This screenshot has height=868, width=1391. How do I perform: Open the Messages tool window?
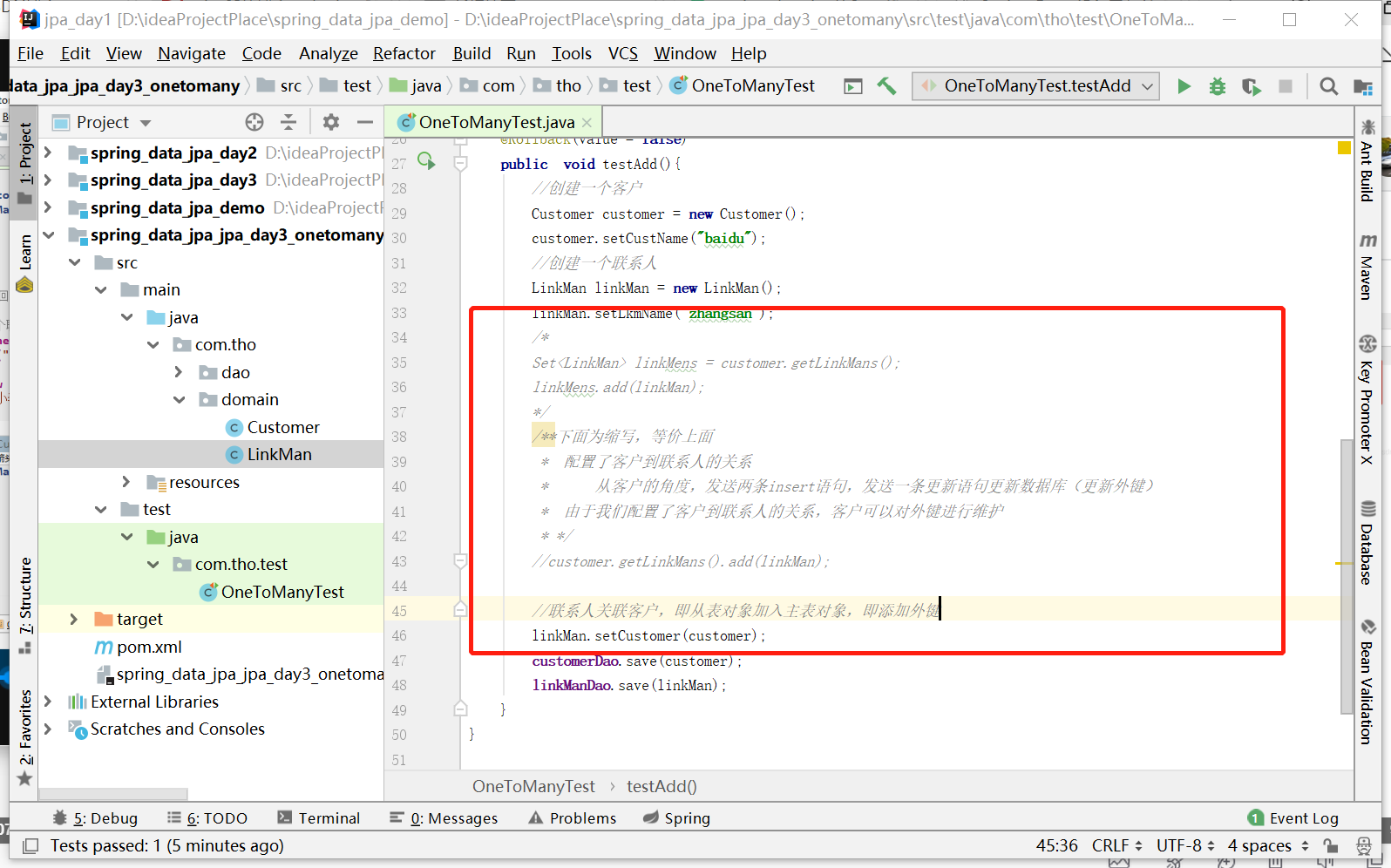coord(444,818)
